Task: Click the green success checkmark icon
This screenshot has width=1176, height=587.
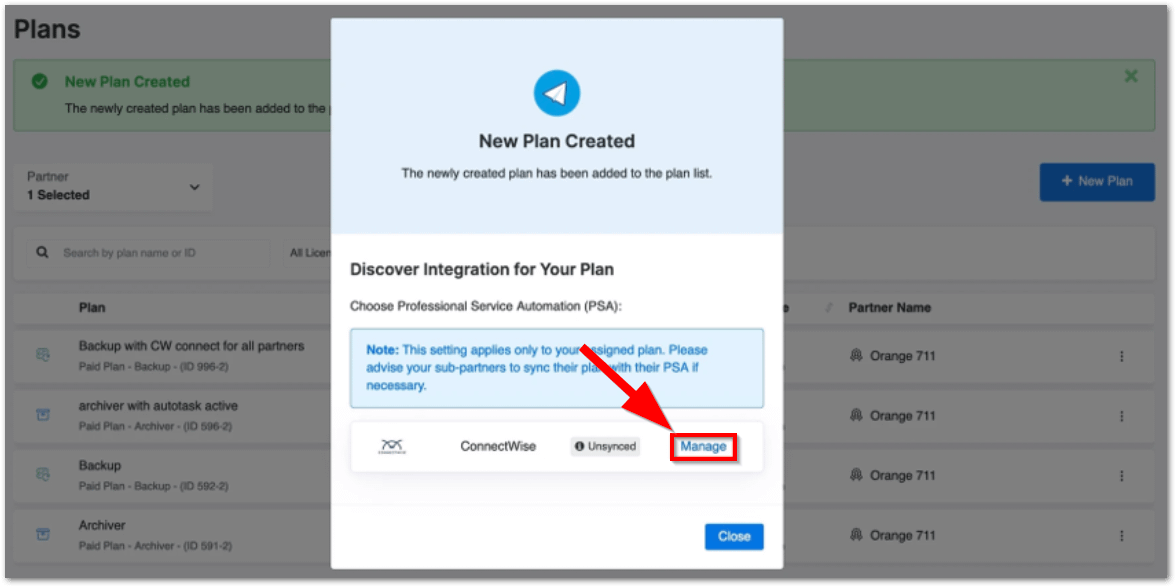Action: [x=40, y=82]
